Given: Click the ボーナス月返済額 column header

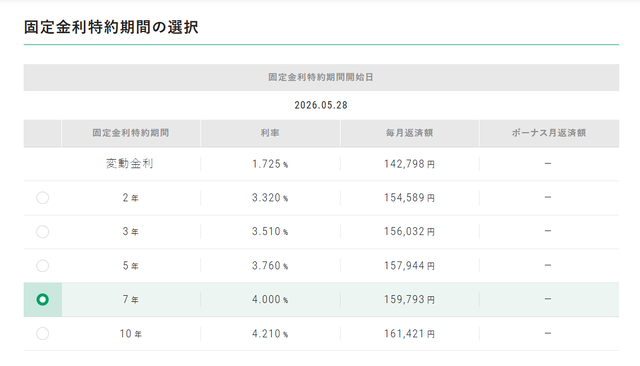Looking at the screenshot, I should (549, 133).
